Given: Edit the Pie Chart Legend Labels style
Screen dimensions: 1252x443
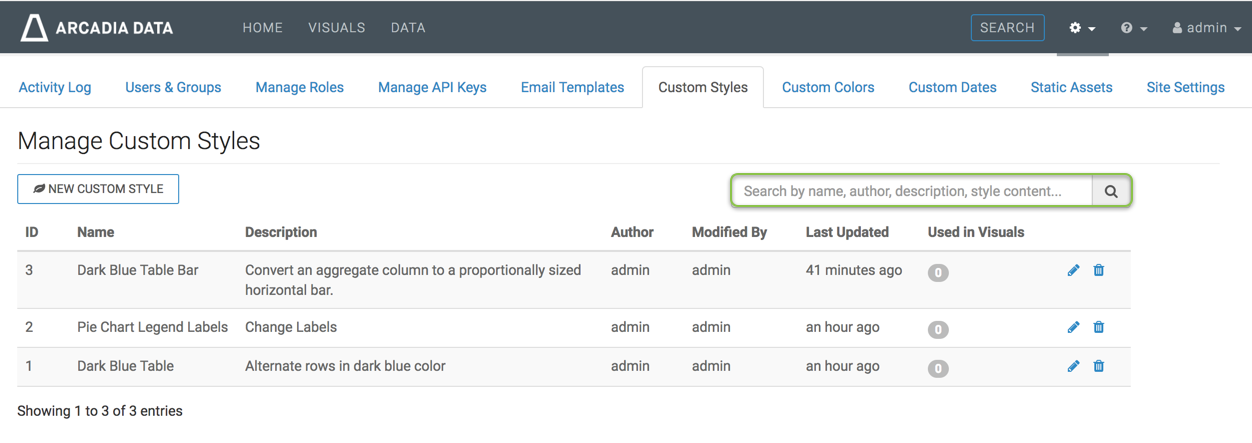Looking at the screenshot, I should 1073,327.
